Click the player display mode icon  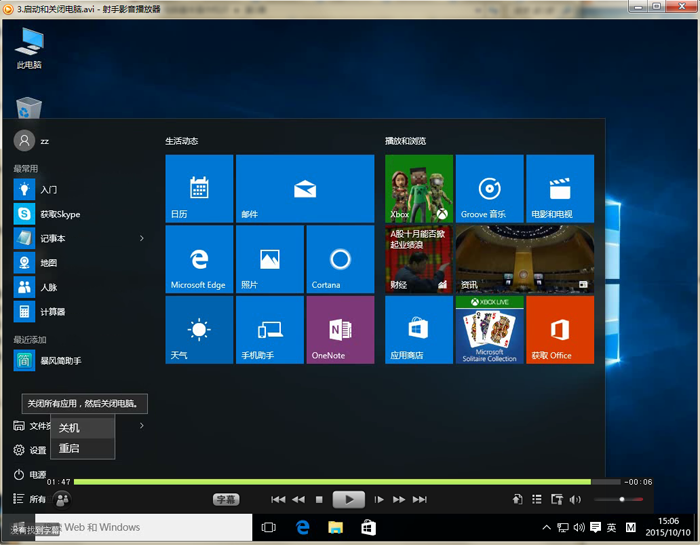(x=557, y=499)
